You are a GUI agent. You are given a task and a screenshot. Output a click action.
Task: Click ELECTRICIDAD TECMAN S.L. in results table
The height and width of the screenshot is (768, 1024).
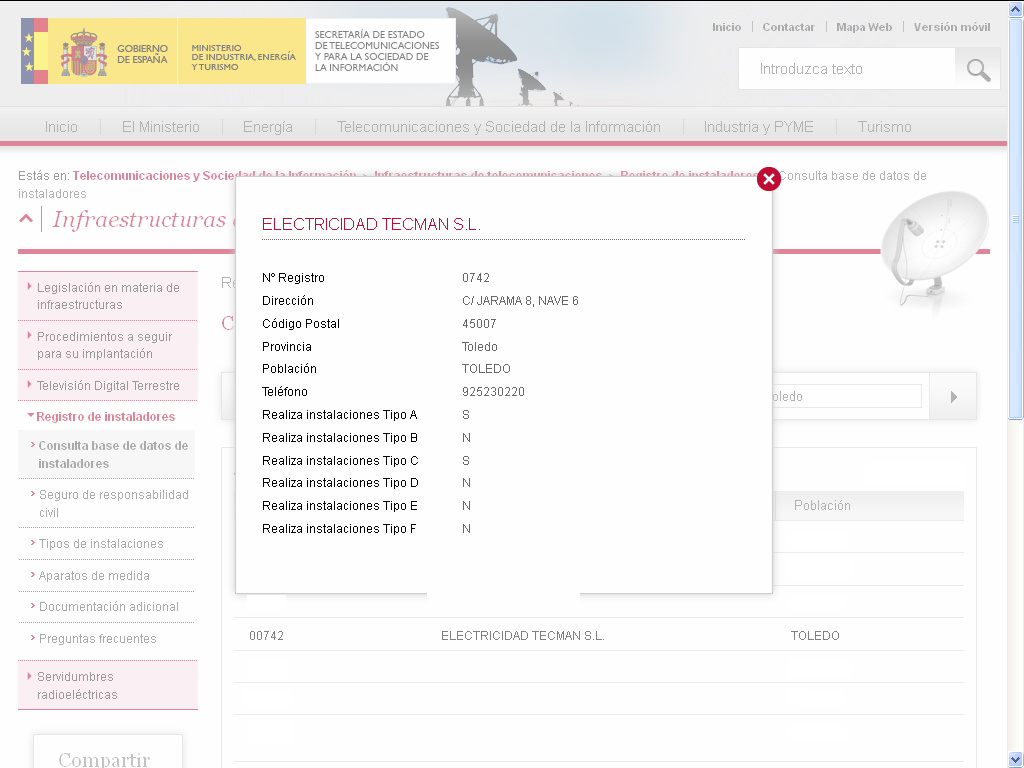[x=522, y=635]
